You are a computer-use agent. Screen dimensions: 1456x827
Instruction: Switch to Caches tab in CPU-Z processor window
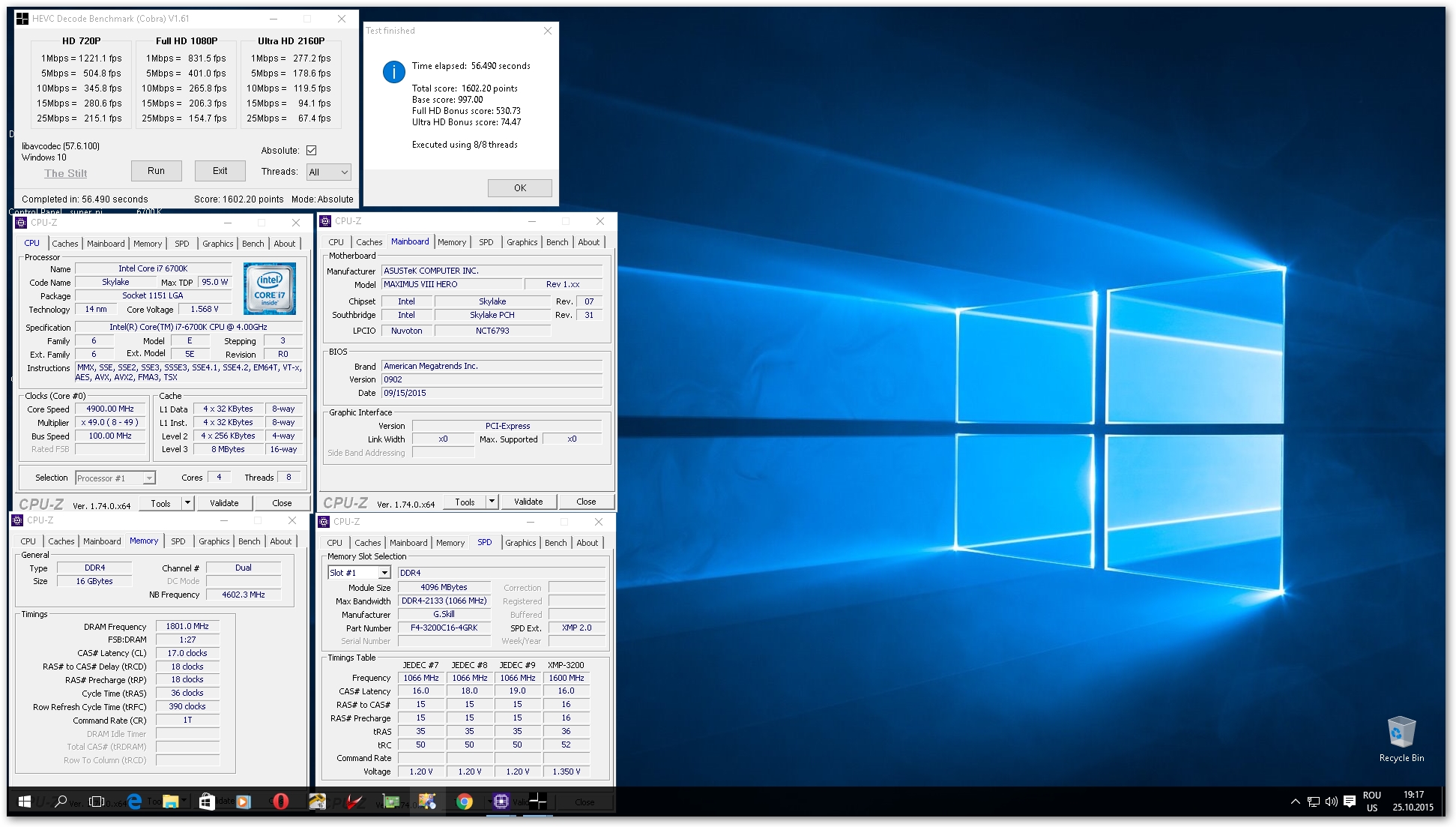tap(65, 244)
